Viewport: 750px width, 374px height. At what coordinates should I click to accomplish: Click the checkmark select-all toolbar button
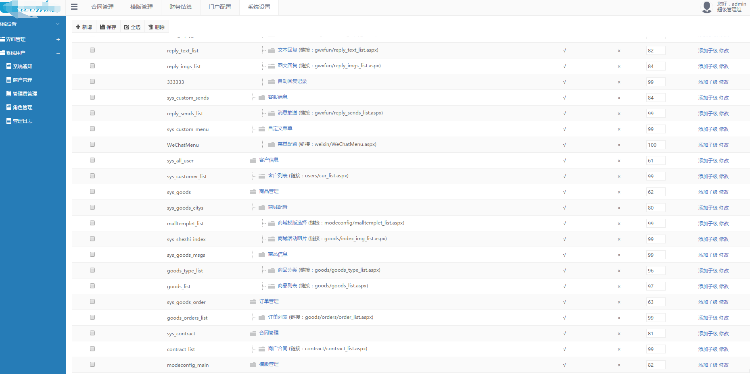pyautogui.click(x=132, y=27)
